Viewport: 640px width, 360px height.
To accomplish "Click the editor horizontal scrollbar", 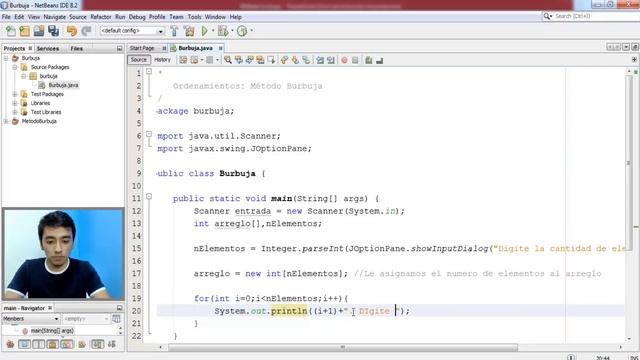I will pos(343,347).
